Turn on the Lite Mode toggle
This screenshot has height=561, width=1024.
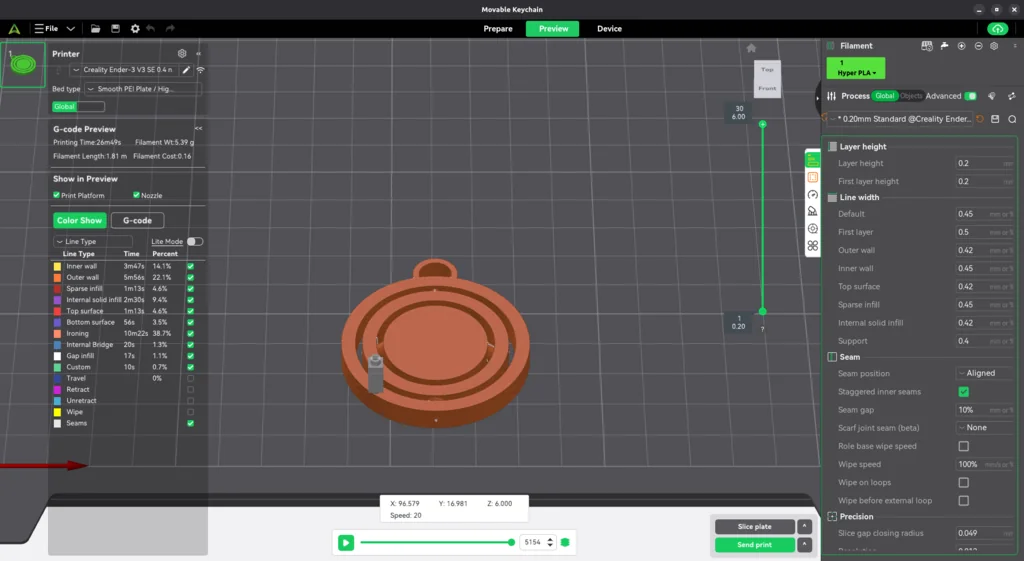pyautogui.click(x=194, y=241)
